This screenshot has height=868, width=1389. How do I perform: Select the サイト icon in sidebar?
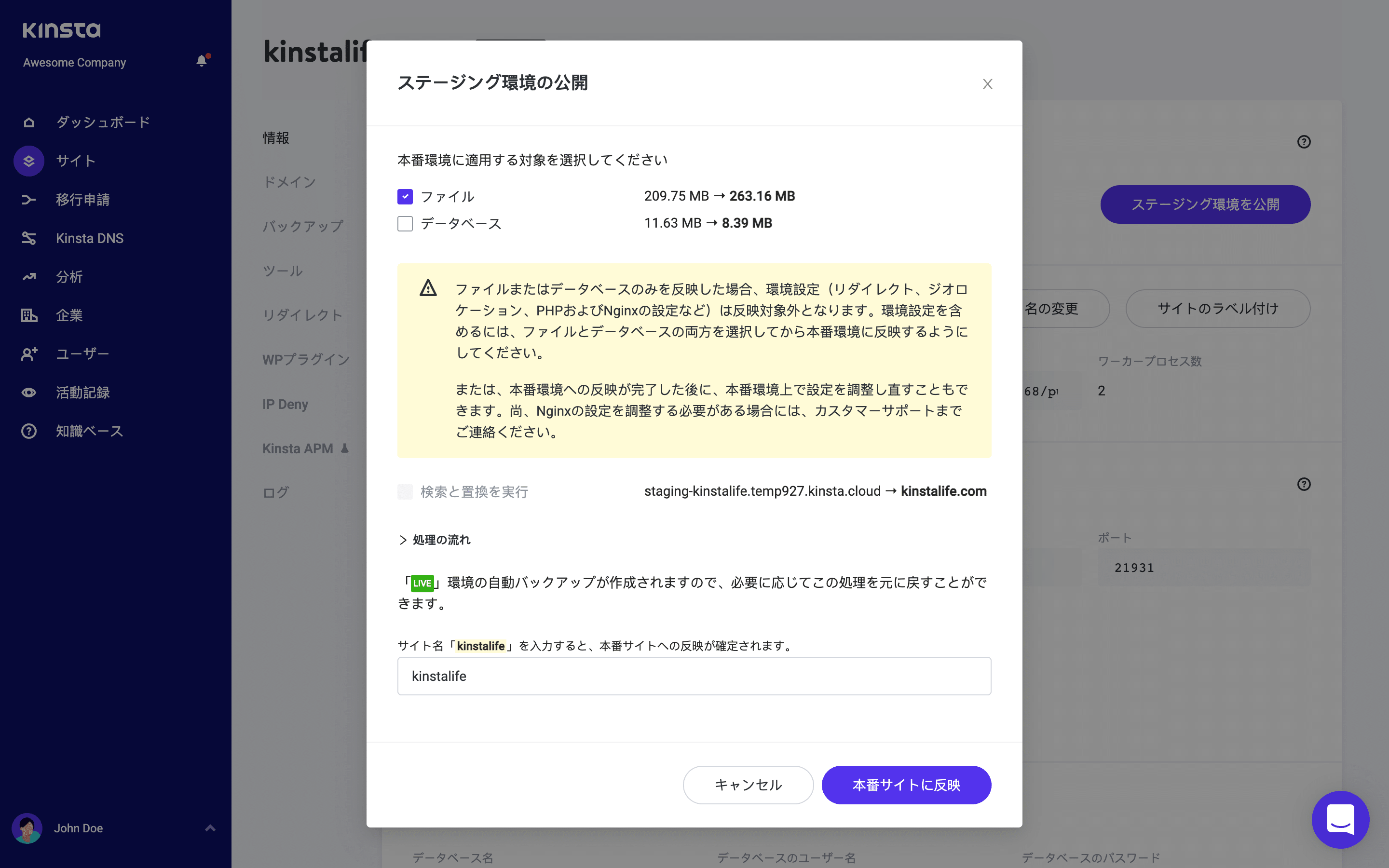(29, 161)
